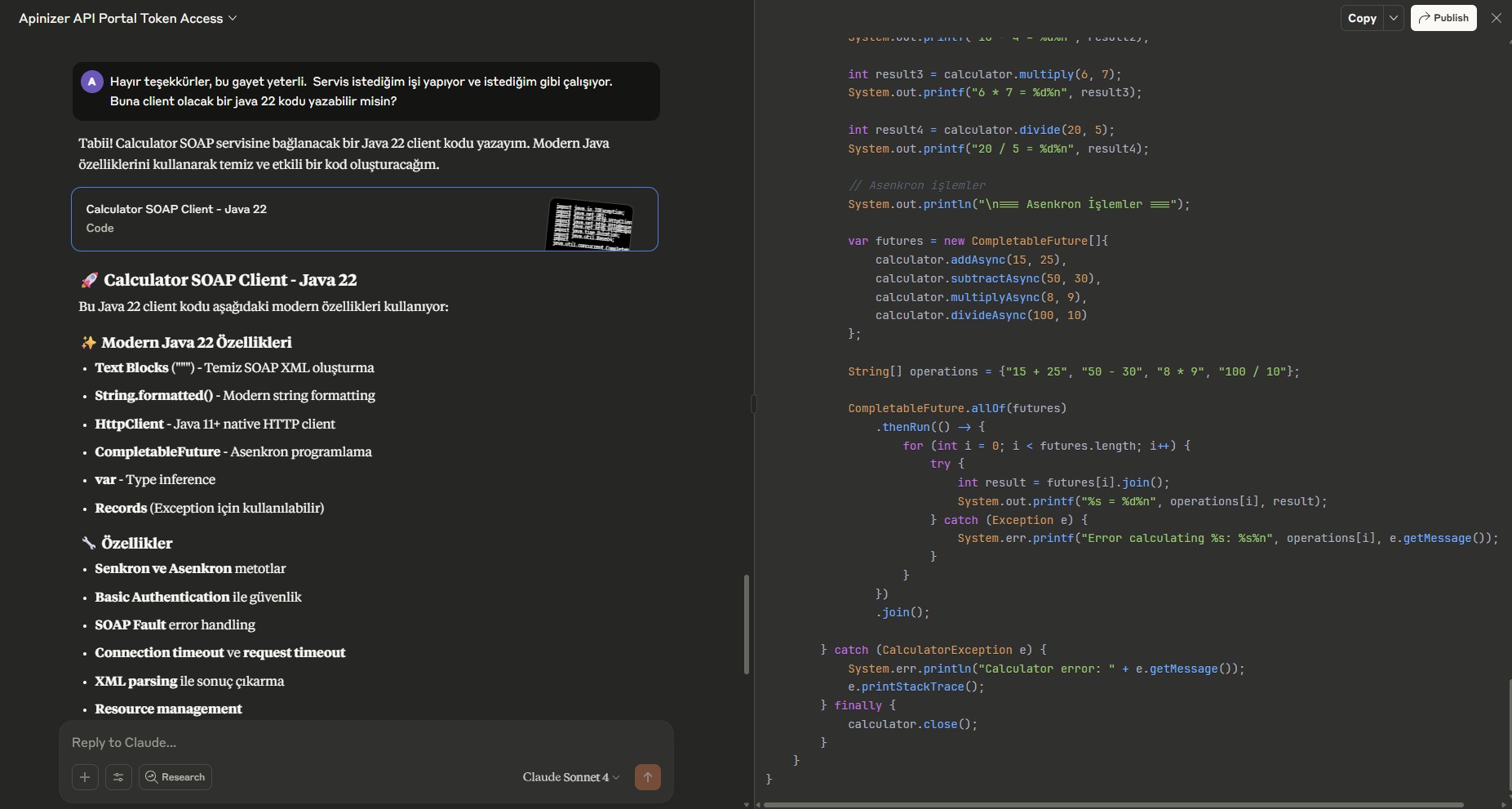1512x809 pixels.
Task: Click the user avatar labeled A
Action: pos(91,82)
